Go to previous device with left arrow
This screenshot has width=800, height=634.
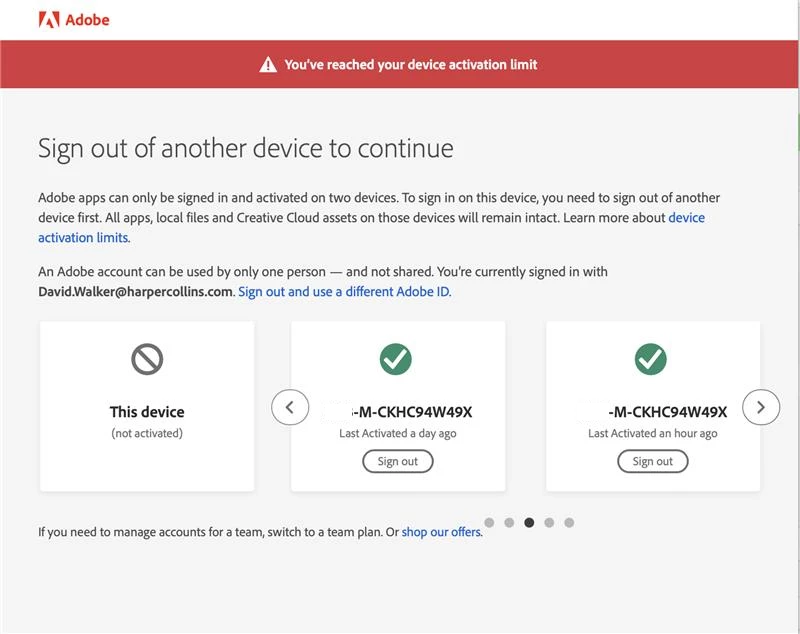(x=290, y=407)
